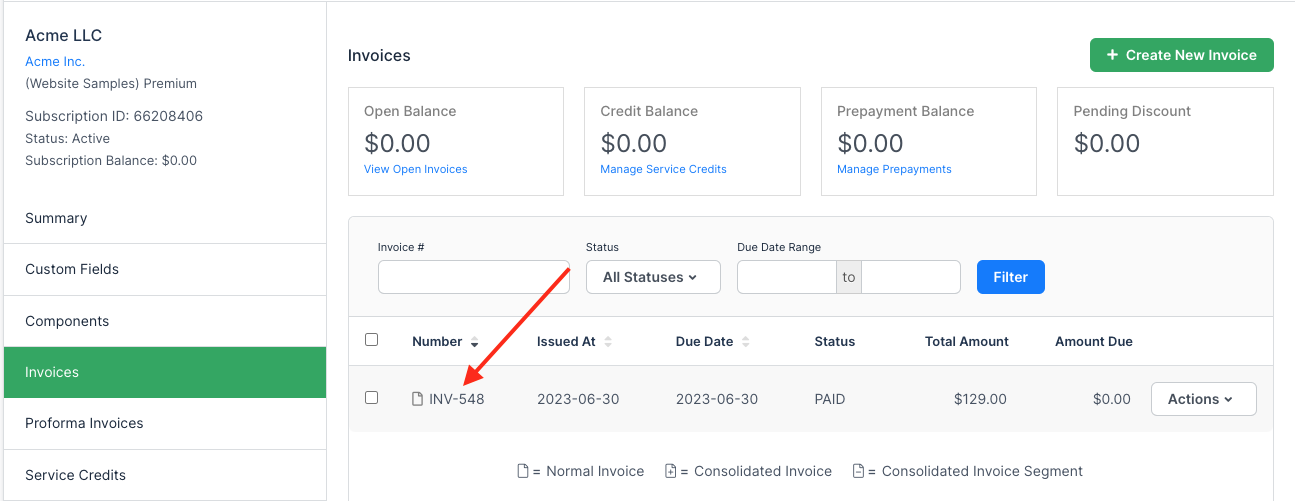Sort invoices by Due Date arrows
The width and height of the screenshot is (1295, 501).
click(x=746, y=342)
